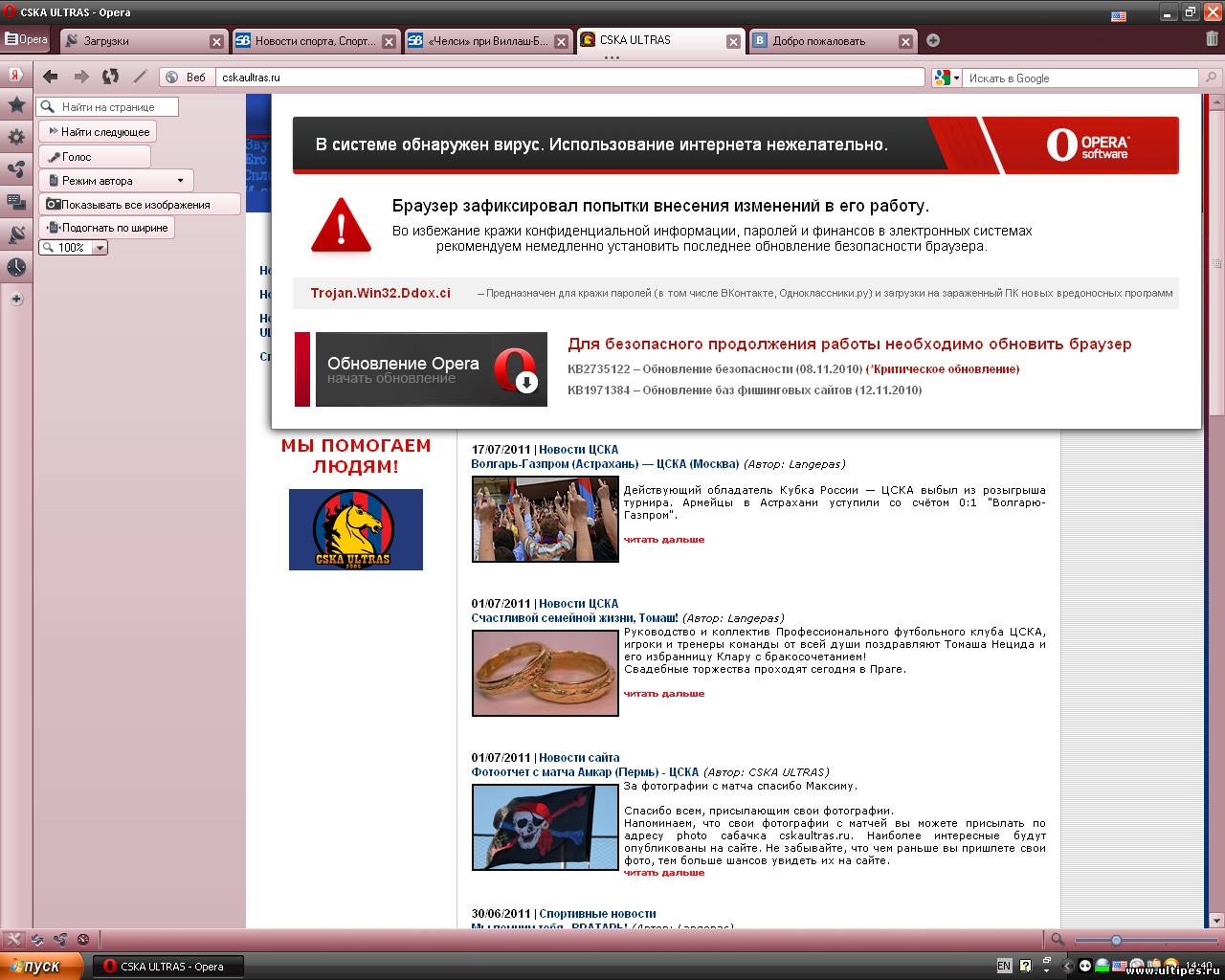Open the 100% zoom level dropdown
The image size is (1225, 980).
(100, 248)
